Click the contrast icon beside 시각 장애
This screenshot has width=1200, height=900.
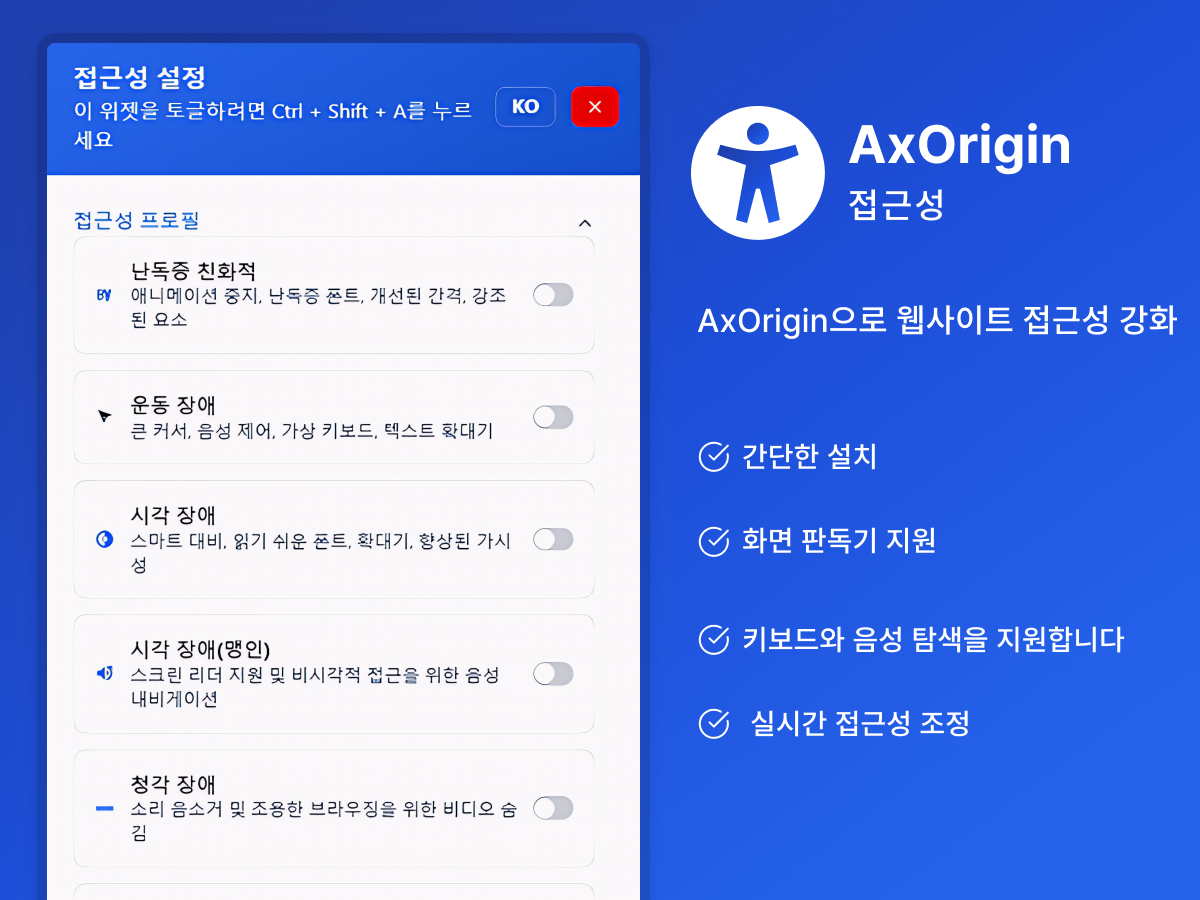click(103, 539)
